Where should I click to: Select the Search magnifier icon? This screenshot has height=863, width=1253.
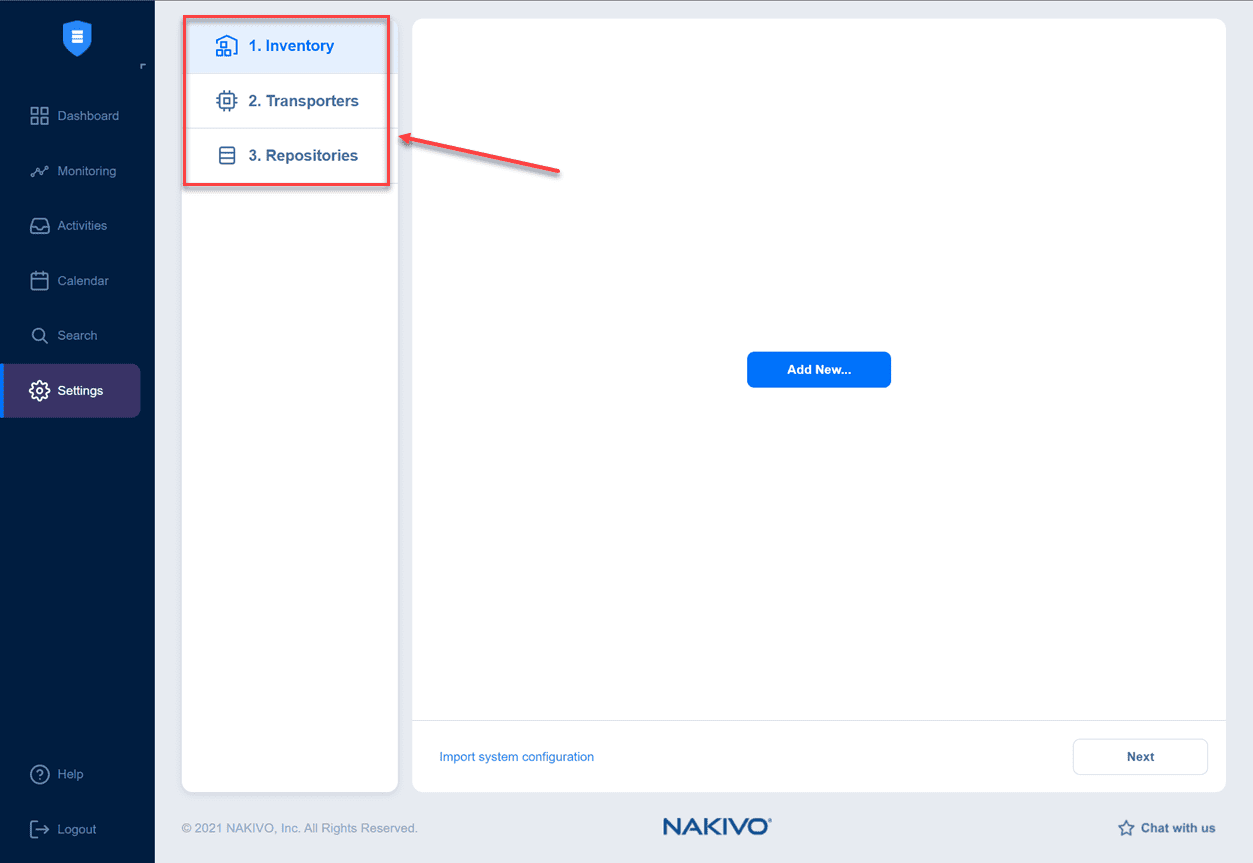coord(40,335)
